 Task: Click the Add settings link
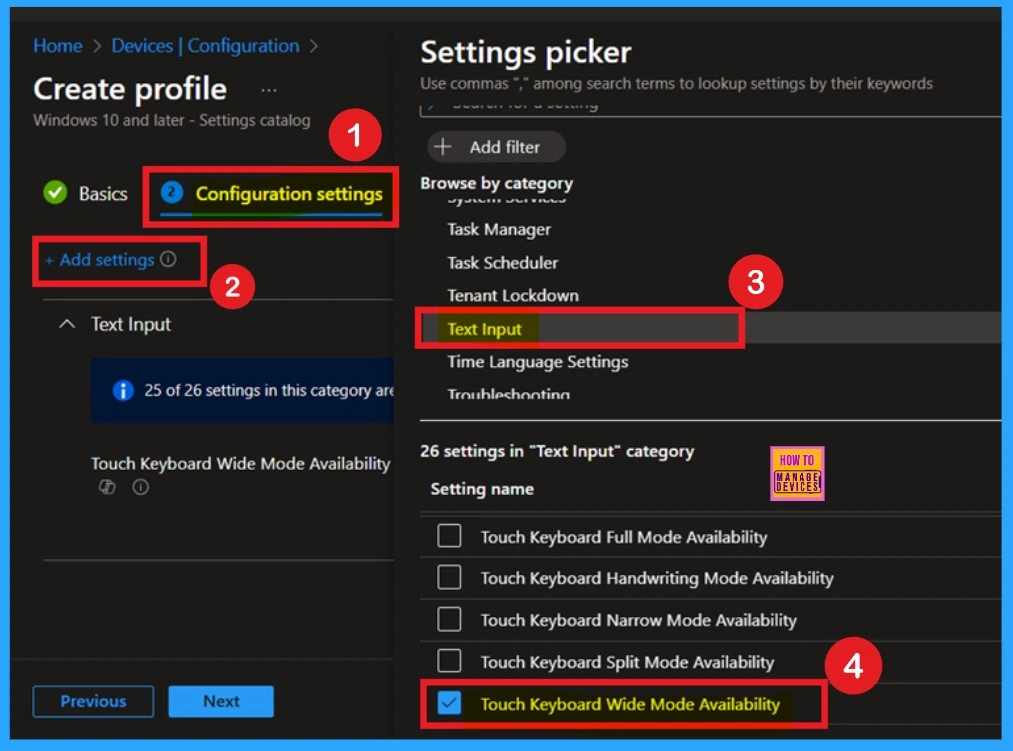coord(100,260)
